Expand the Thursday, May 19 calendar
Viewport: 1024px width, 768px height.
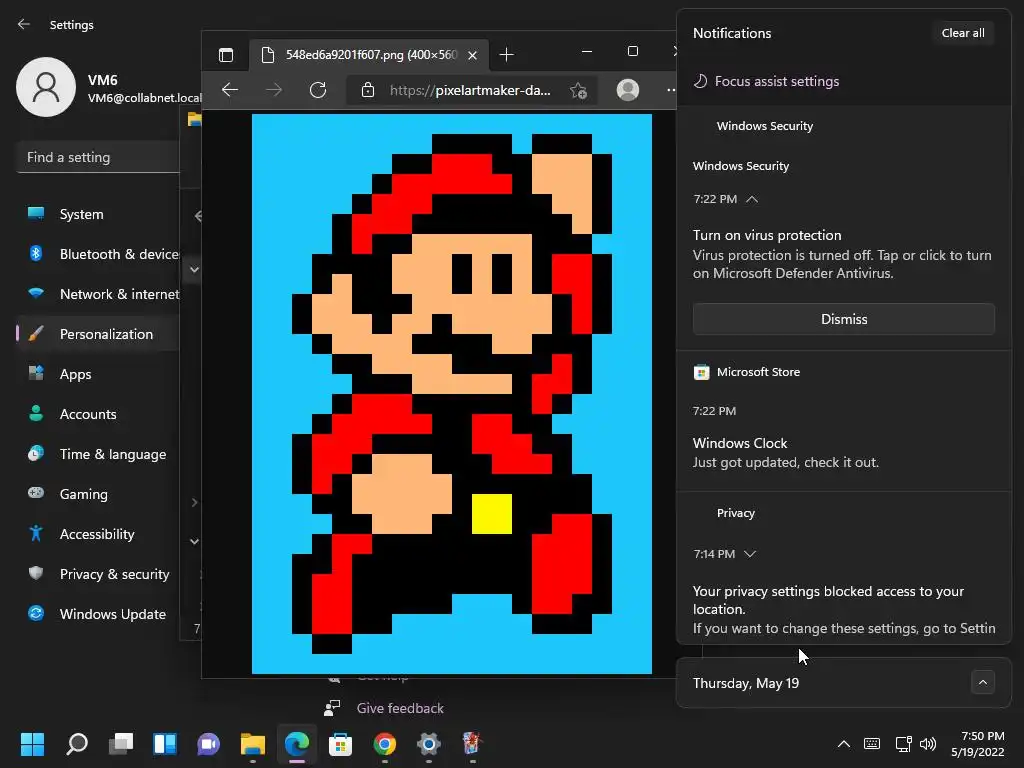[982, 683]
